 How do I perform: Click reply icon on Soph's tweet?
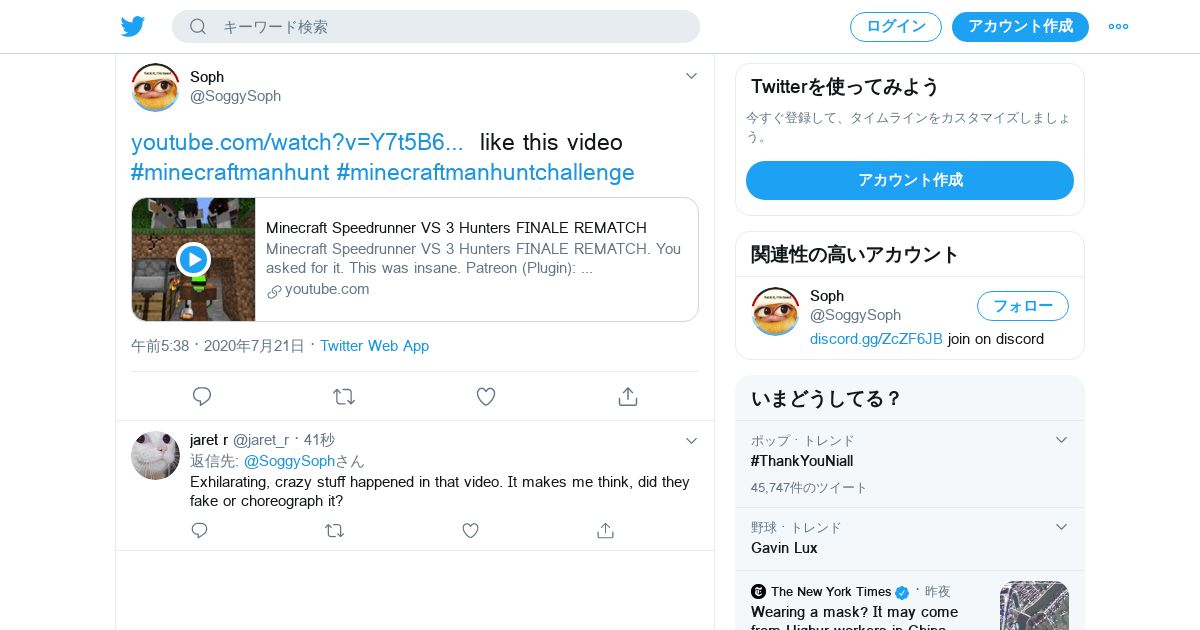202,397
